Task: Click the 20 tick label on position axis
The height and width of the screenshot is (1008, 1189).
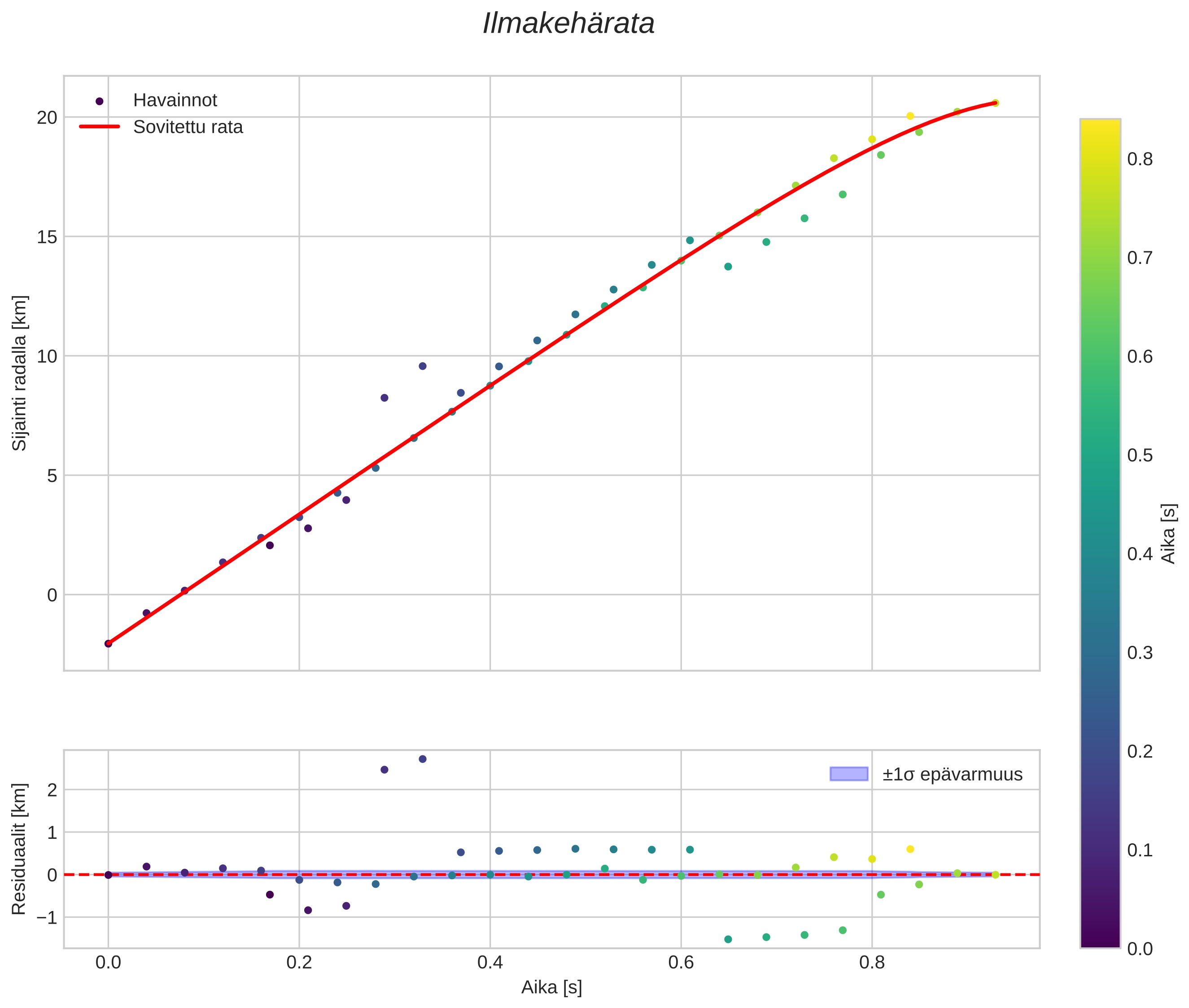Action: tap(48, 118)
